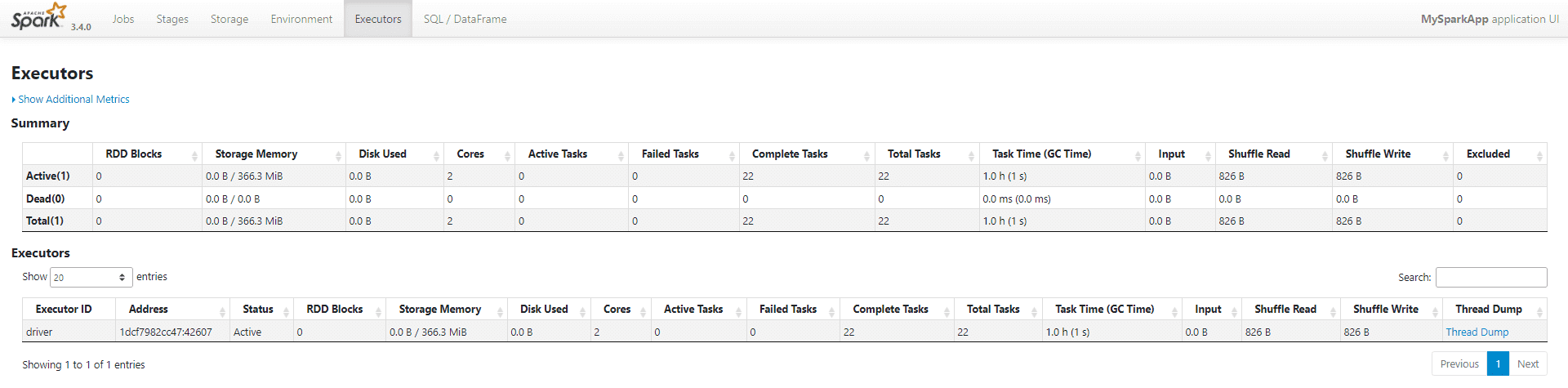Click the Previous pagination button

[x=1459, y=363]
